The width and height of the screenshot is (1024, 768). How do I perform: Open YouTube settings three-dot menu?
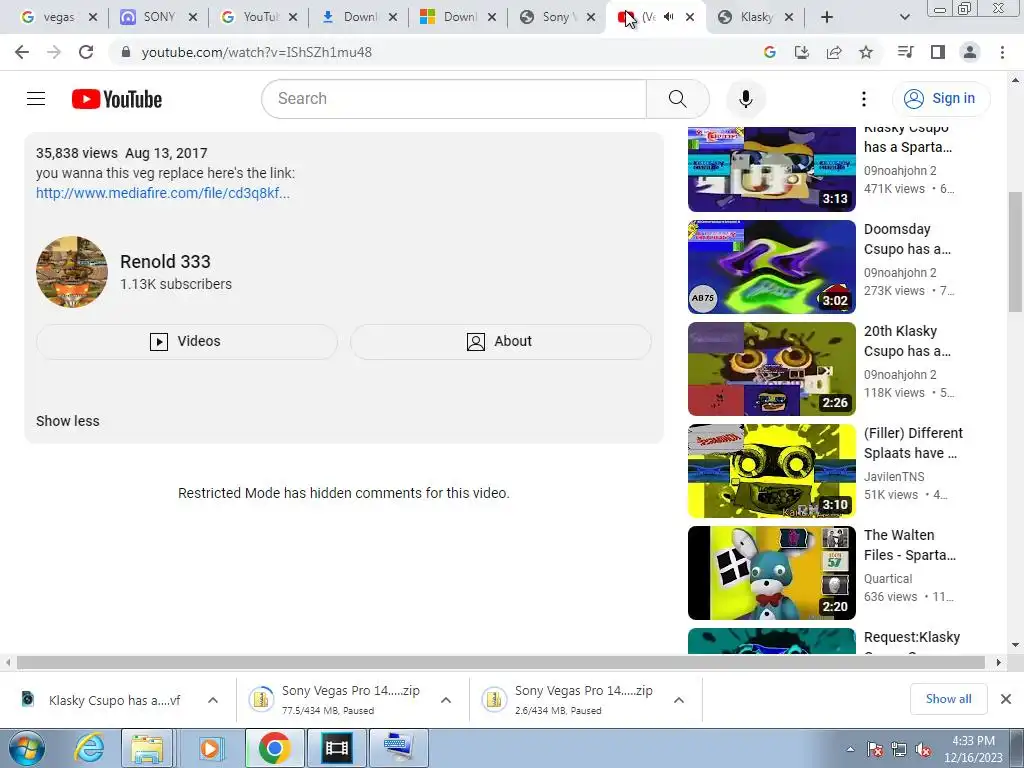pos(863,99)
